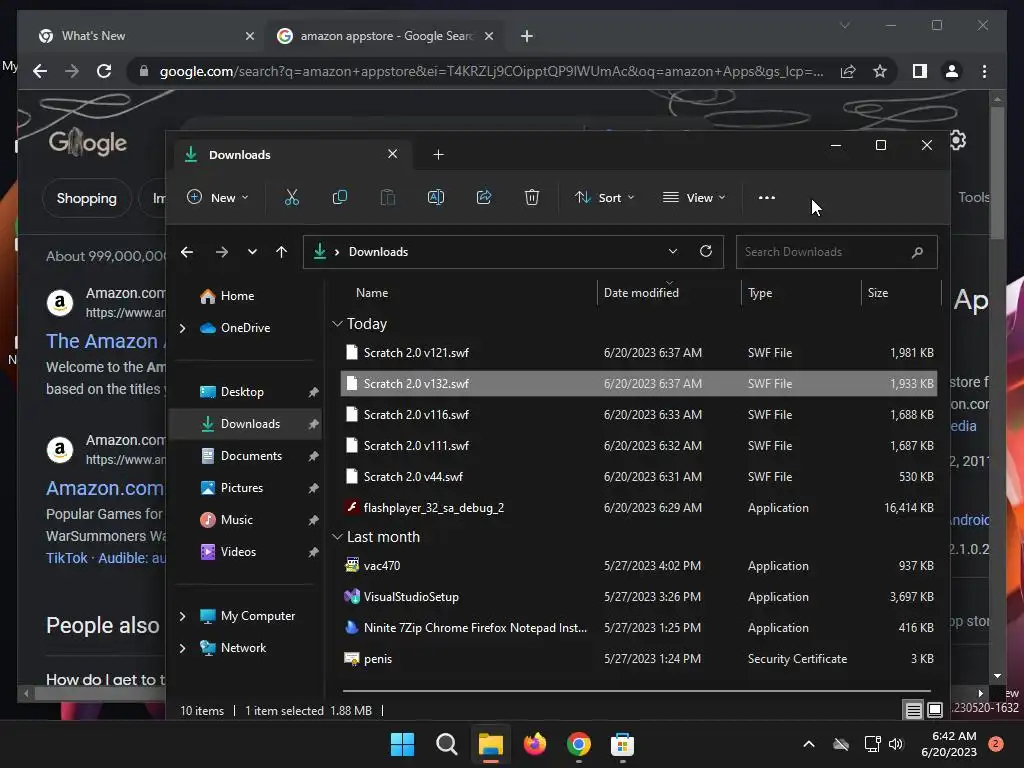Viewport: 1024px width, 768px height.
Task: Open Firefox from the taskbar
Action: (x=535, y=744)
